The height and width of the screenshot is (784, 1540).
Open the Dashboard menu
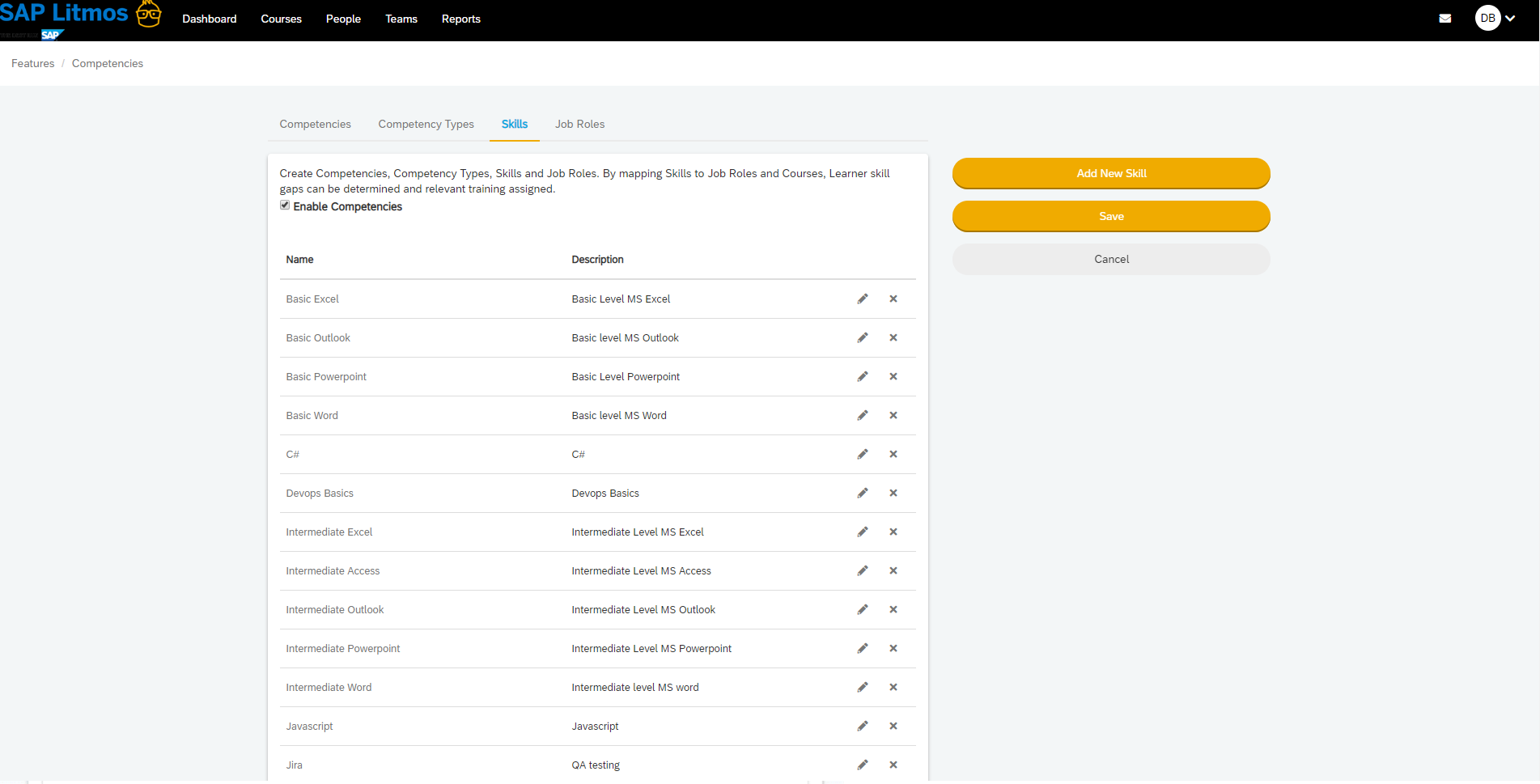[x=210, y=19]
